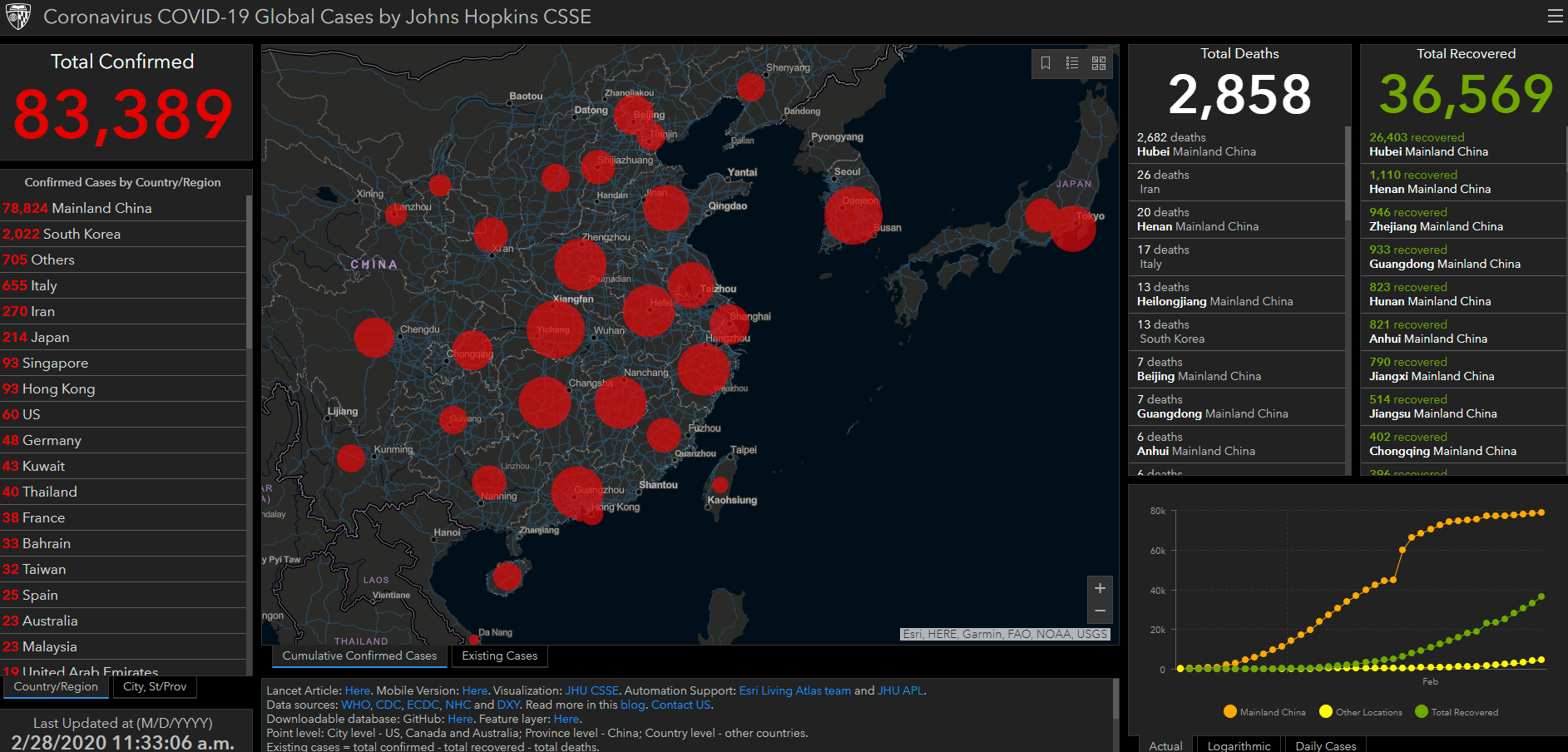Open the basemap gallery grid icon
The height and width of the screenshot is (752, 1568).
(1099, 63)
